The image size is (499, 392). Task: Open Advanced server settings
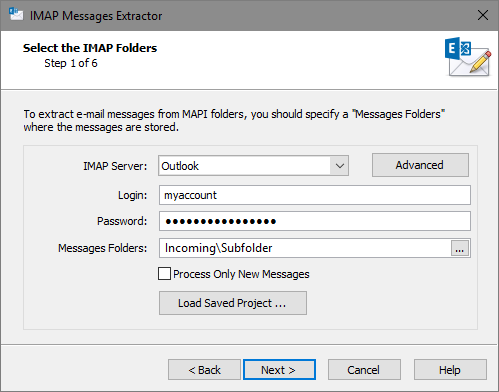coord(420,165)
